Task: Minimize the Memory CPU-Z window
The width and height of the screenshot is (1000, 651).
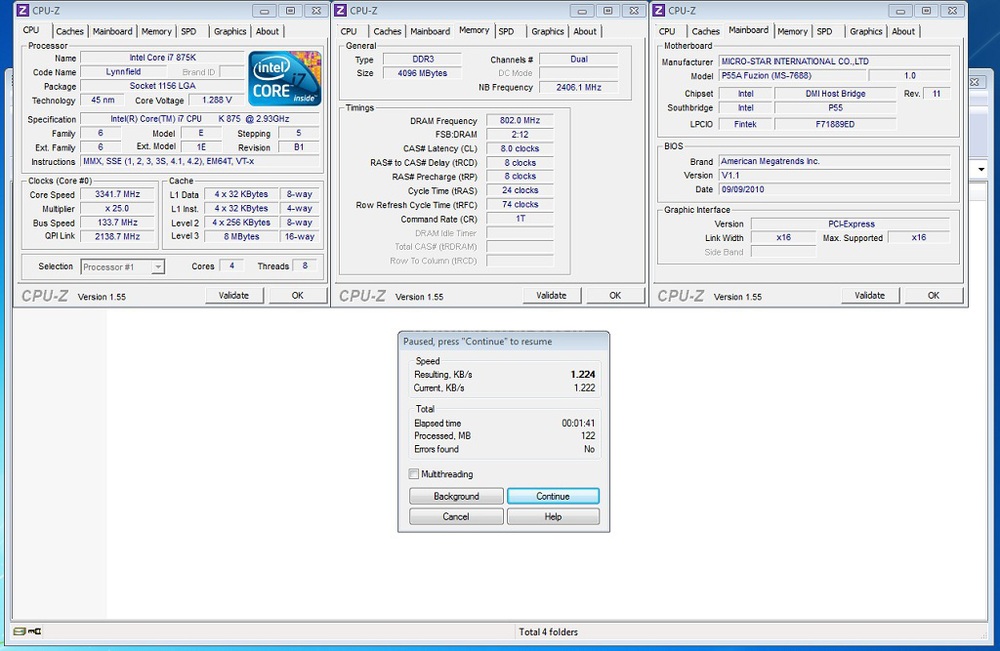Action: tap(582, 11)
